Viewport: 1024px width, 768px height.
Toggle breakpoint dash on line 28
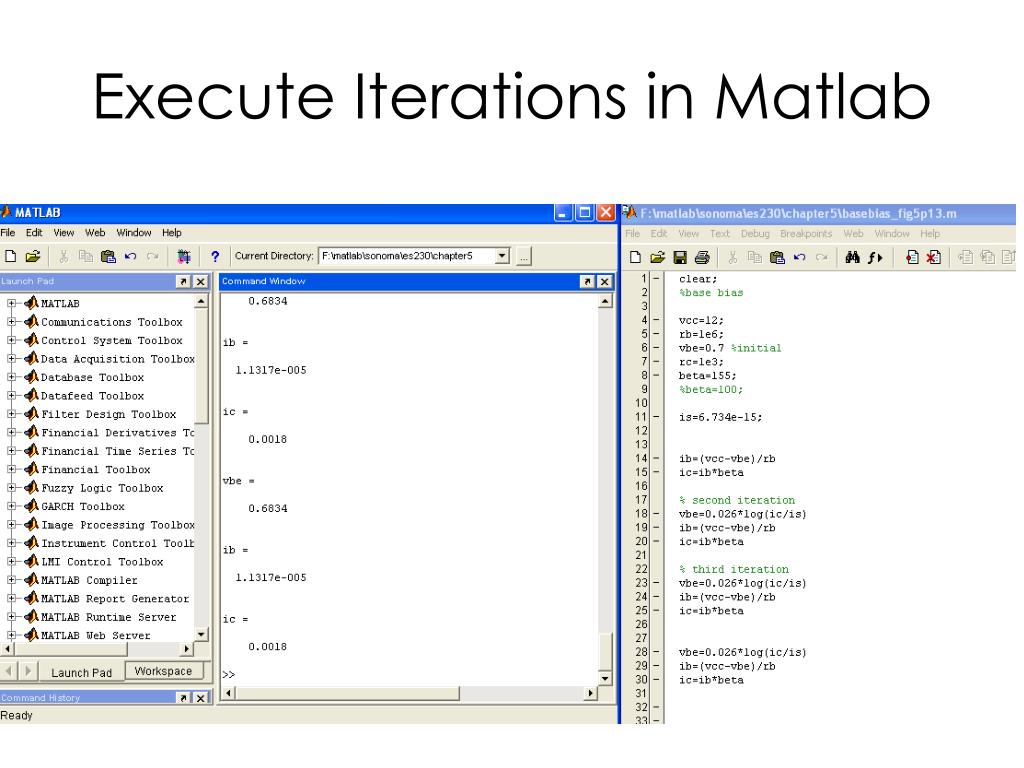click(656, 652)
